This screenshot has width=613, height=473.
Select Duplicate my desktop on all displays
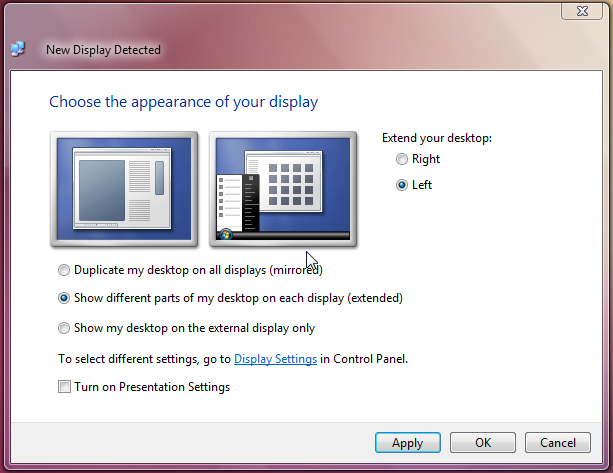click(64, 270)
